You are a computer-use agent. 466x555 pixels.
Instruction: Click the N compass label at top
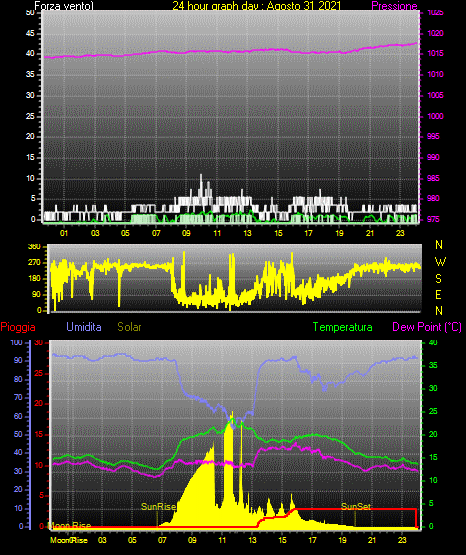tap(439, 245)
